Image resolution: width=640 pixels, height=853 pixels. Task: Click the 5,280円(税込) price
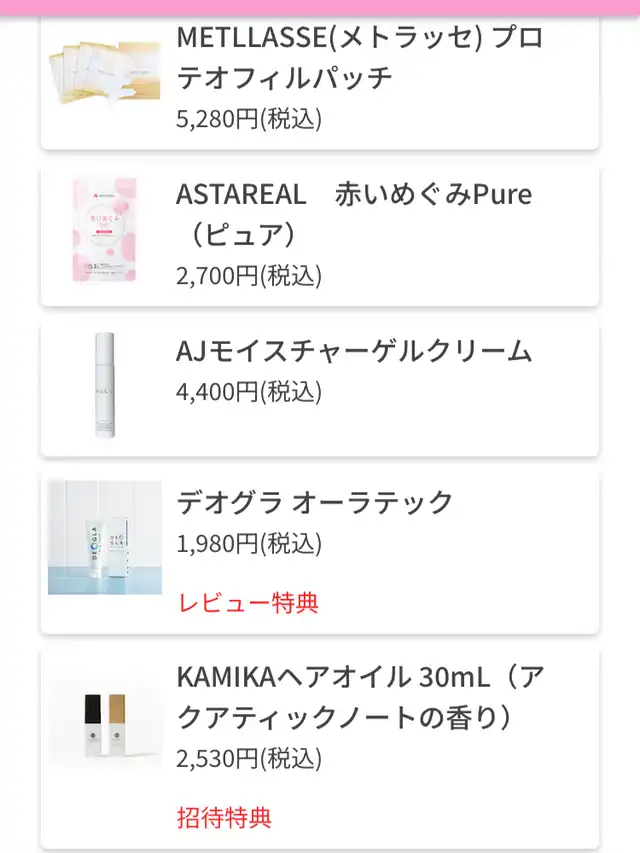[249, 119]
